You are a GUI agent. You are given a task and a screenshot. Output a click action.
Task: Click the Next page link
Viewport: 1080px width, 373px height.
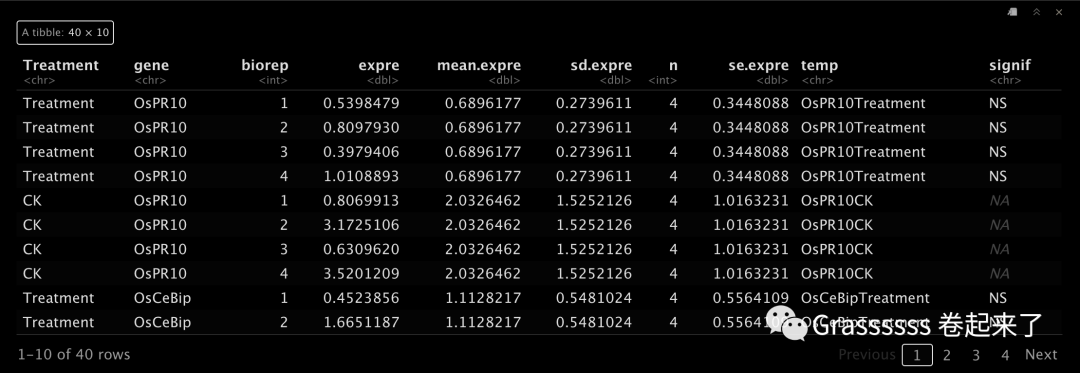coord(1041,355)
